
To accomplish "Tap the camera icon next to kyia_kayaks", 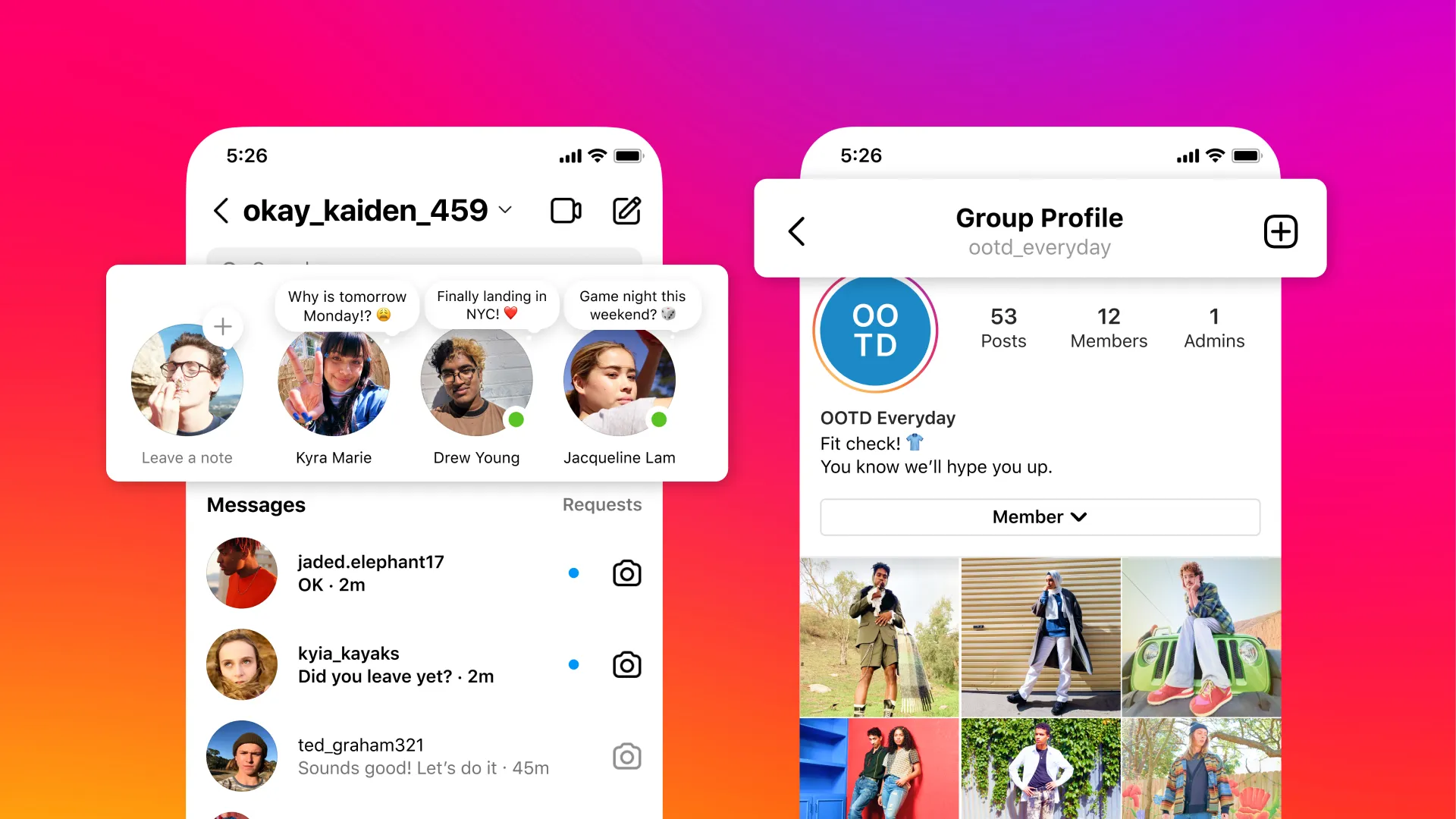I will click(x=627, y=664).
